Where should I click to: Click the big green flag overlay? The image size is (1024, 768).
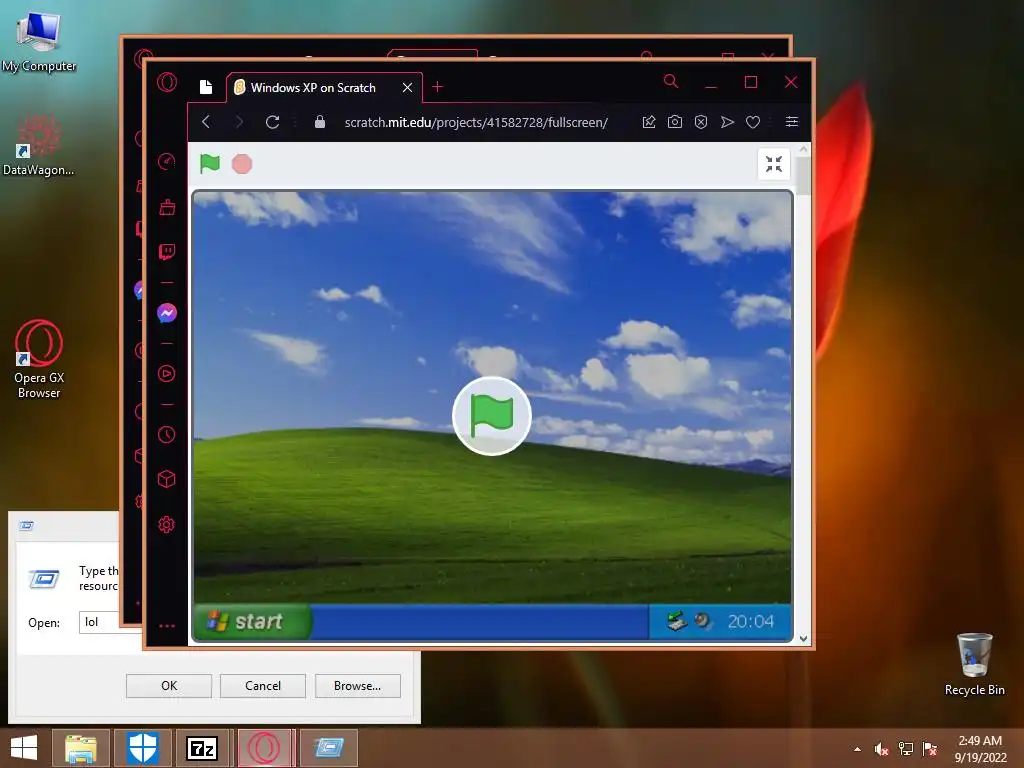[x=492, y=416]
